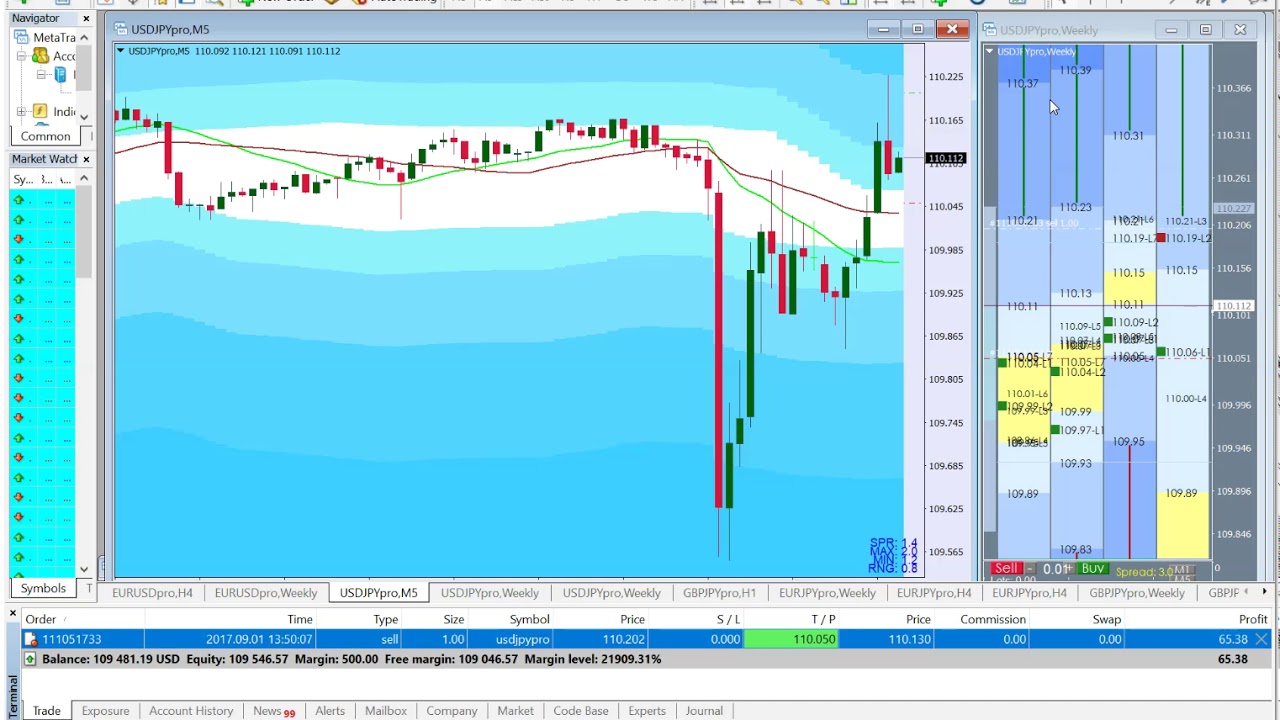Open the Market tab in Terminal
Viewport: 1280px width, 720px height.
coord(515,711)
